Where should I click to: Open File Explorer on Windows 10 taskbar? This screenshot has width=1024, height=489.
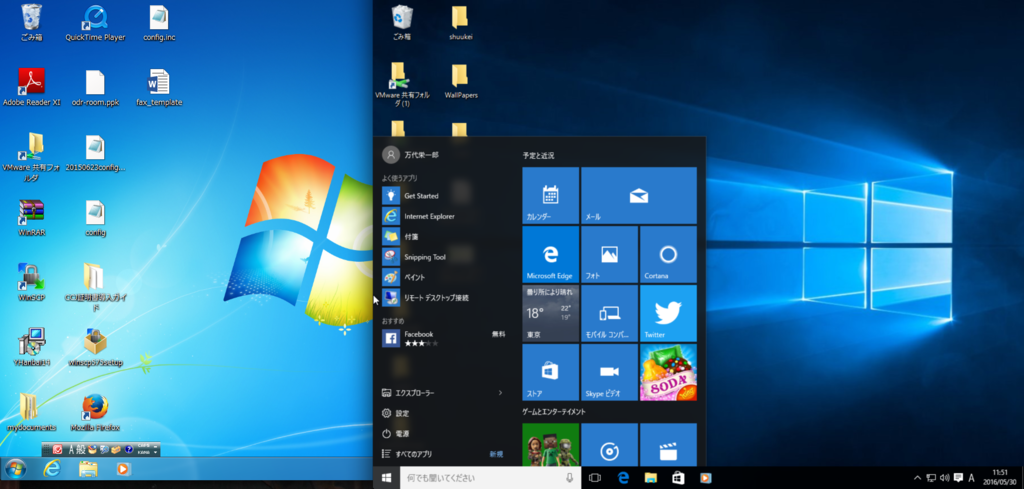click(651, 478)
